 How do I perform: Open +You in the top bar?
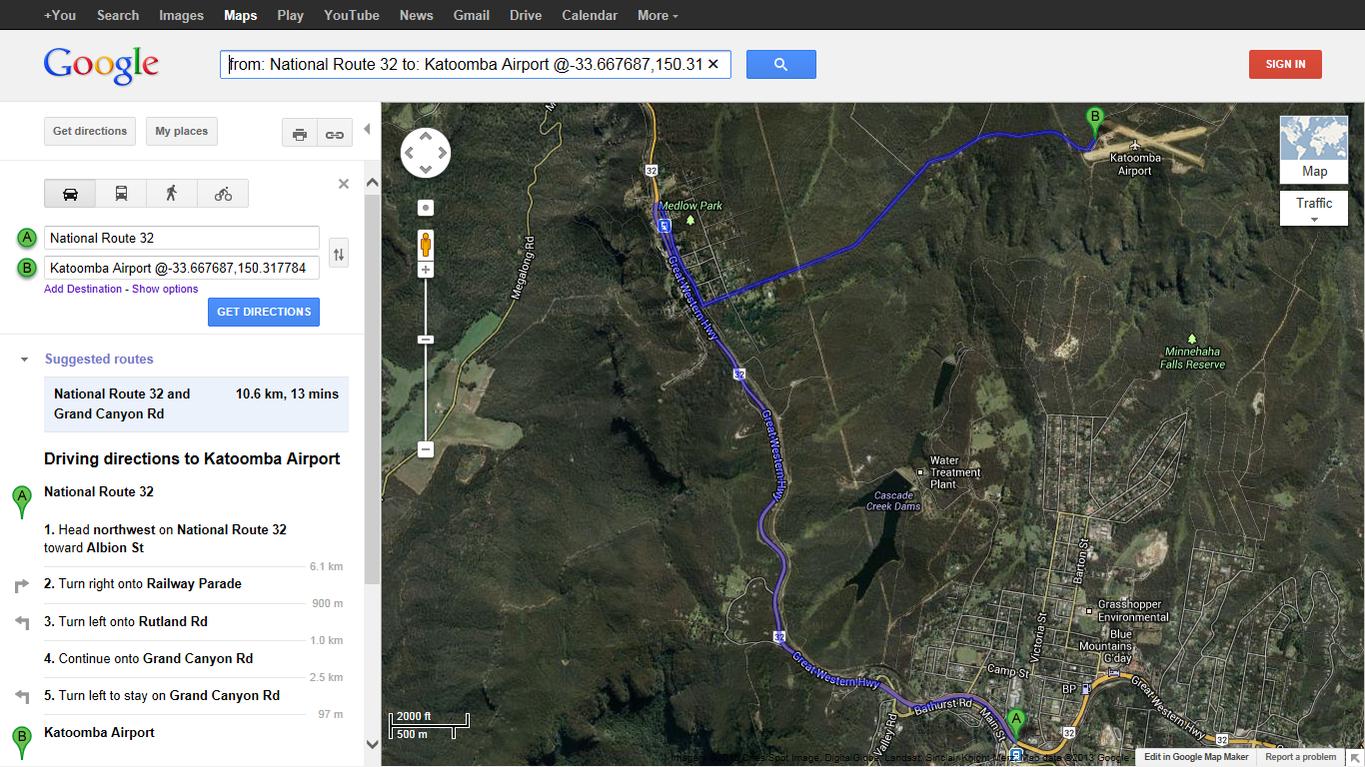[x=60, y=15]
